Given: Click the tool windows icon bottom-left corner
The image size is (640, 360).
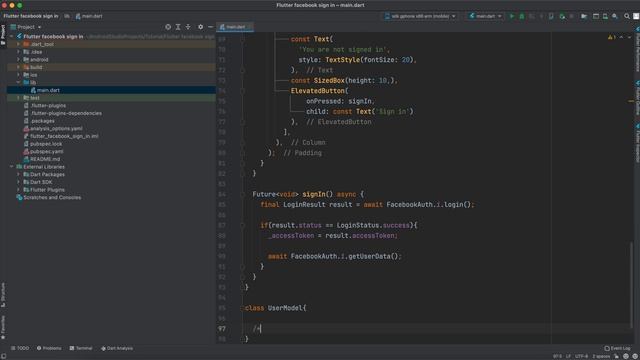Looking at the screenshot, I should point(4,356).
